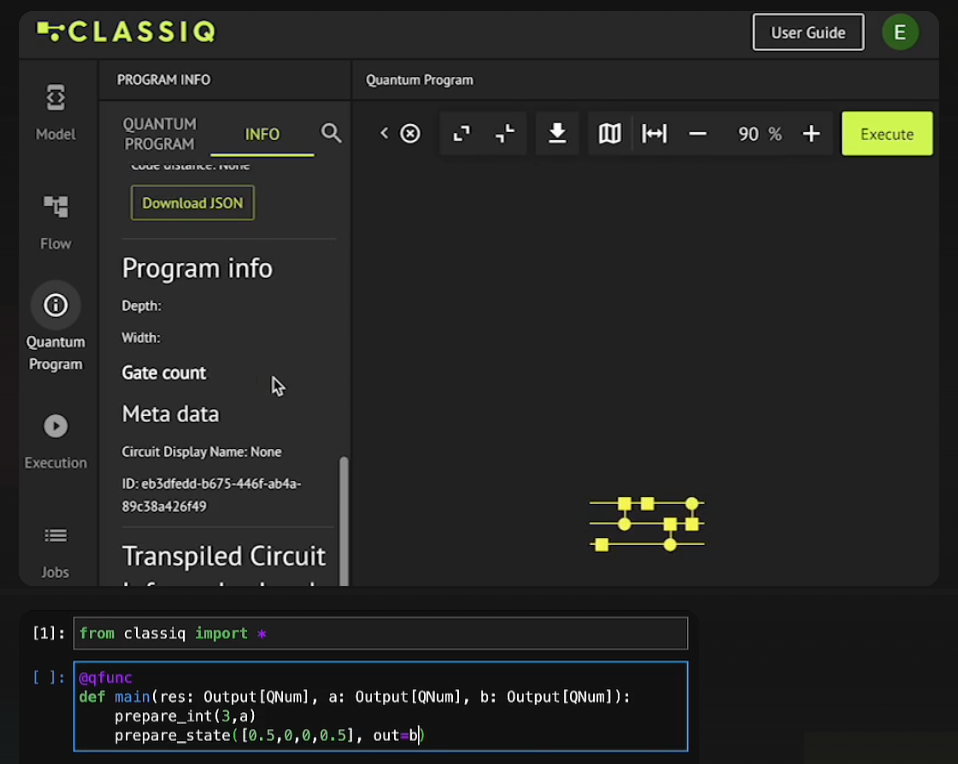Click the search magnifier in the info panel

coord(331,133)
